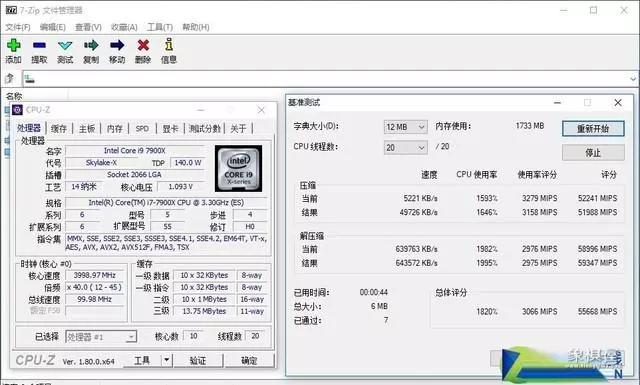Viewport: 640px width, 385px height.
Task: Open the Help (帮助) menu
Action: point(196,27)
